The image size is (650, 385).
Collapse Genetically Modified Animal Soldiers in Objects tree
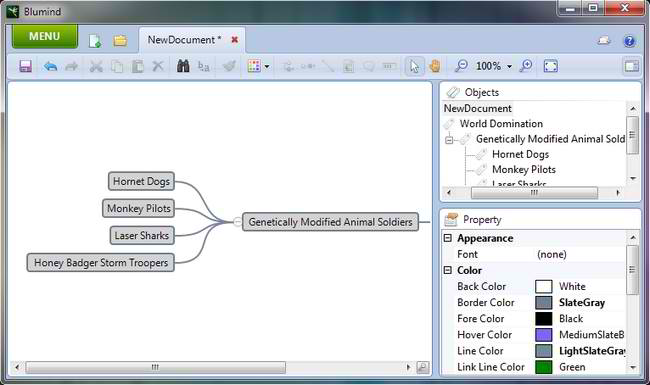(449, 140)
